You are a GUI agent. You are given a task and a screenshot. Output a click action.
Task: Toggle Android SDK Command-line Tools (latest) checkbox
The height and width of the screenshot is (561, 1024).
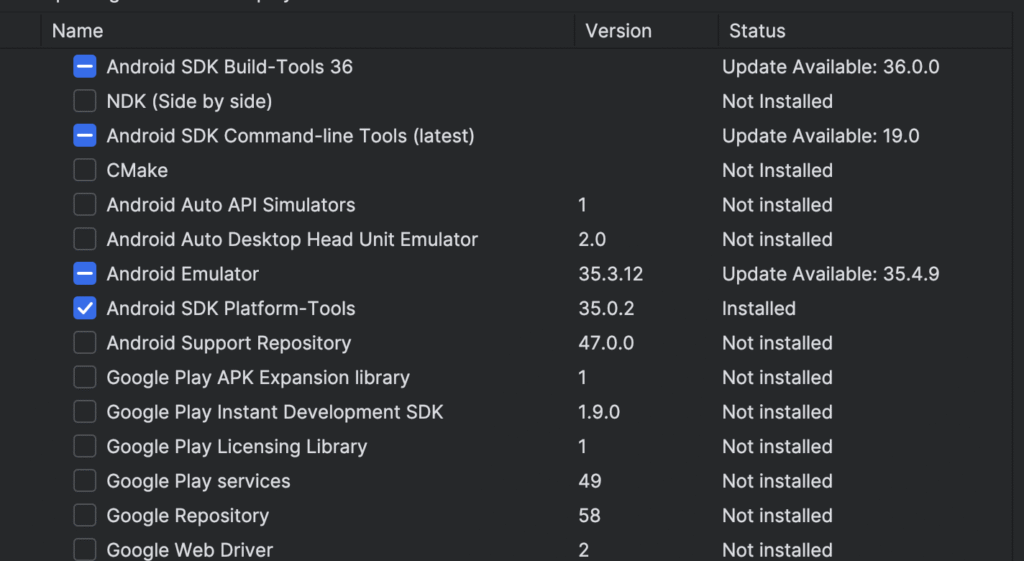point(85,135)
